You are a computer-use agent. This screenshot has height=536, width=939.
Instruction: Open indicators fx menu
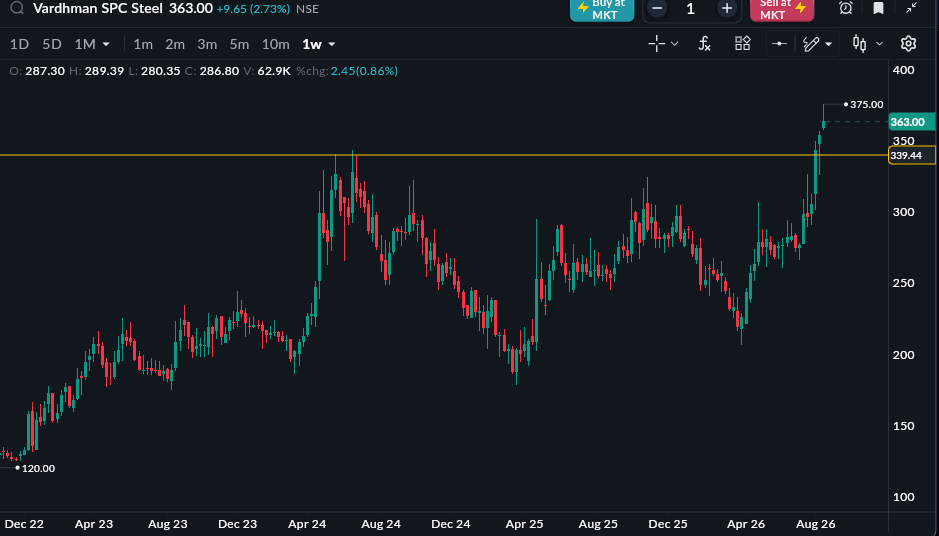point(705,44)
